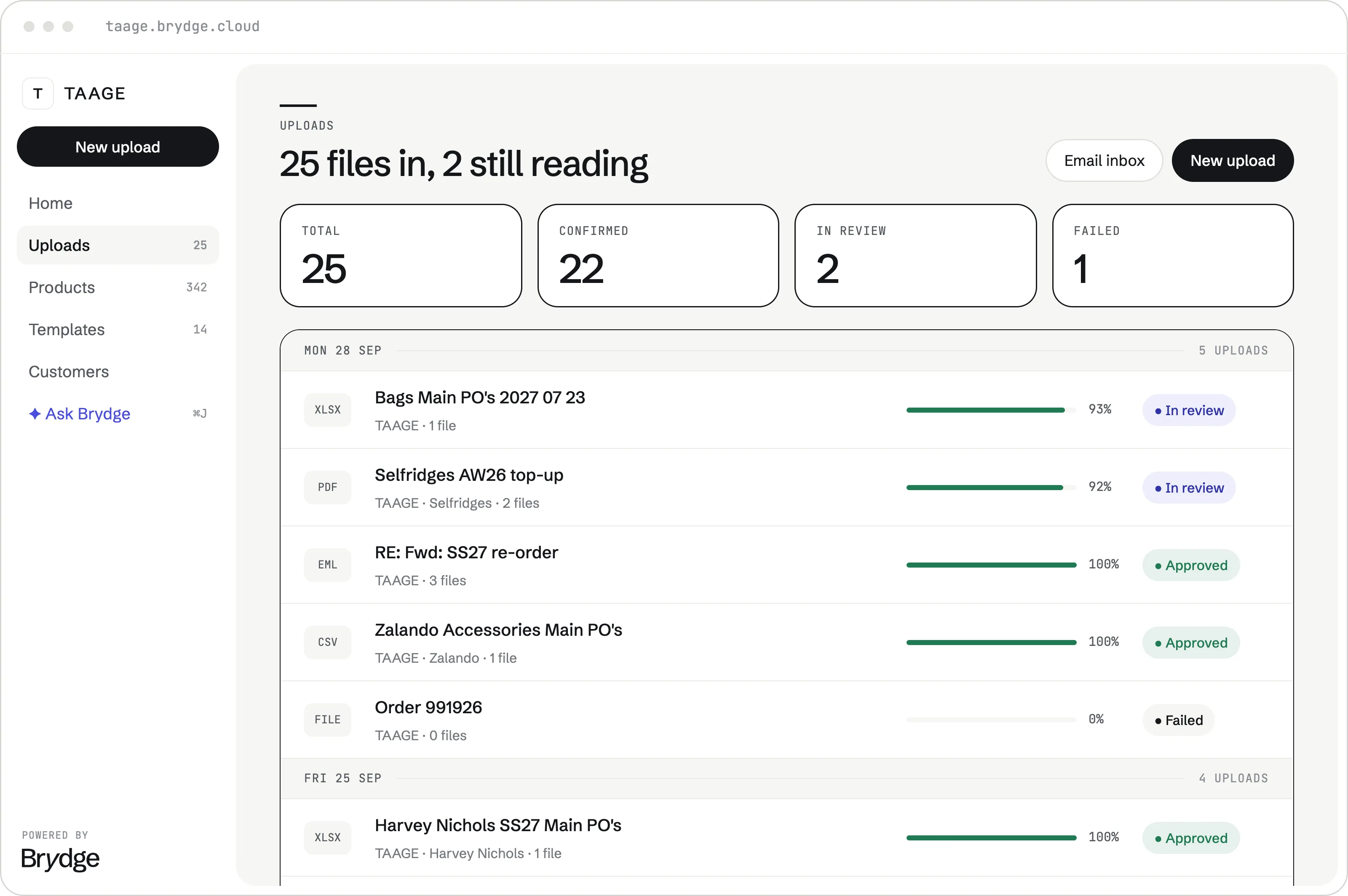
Task: Click Approved status on Zalando Accessories
Action: click(x=1191, y=643)
